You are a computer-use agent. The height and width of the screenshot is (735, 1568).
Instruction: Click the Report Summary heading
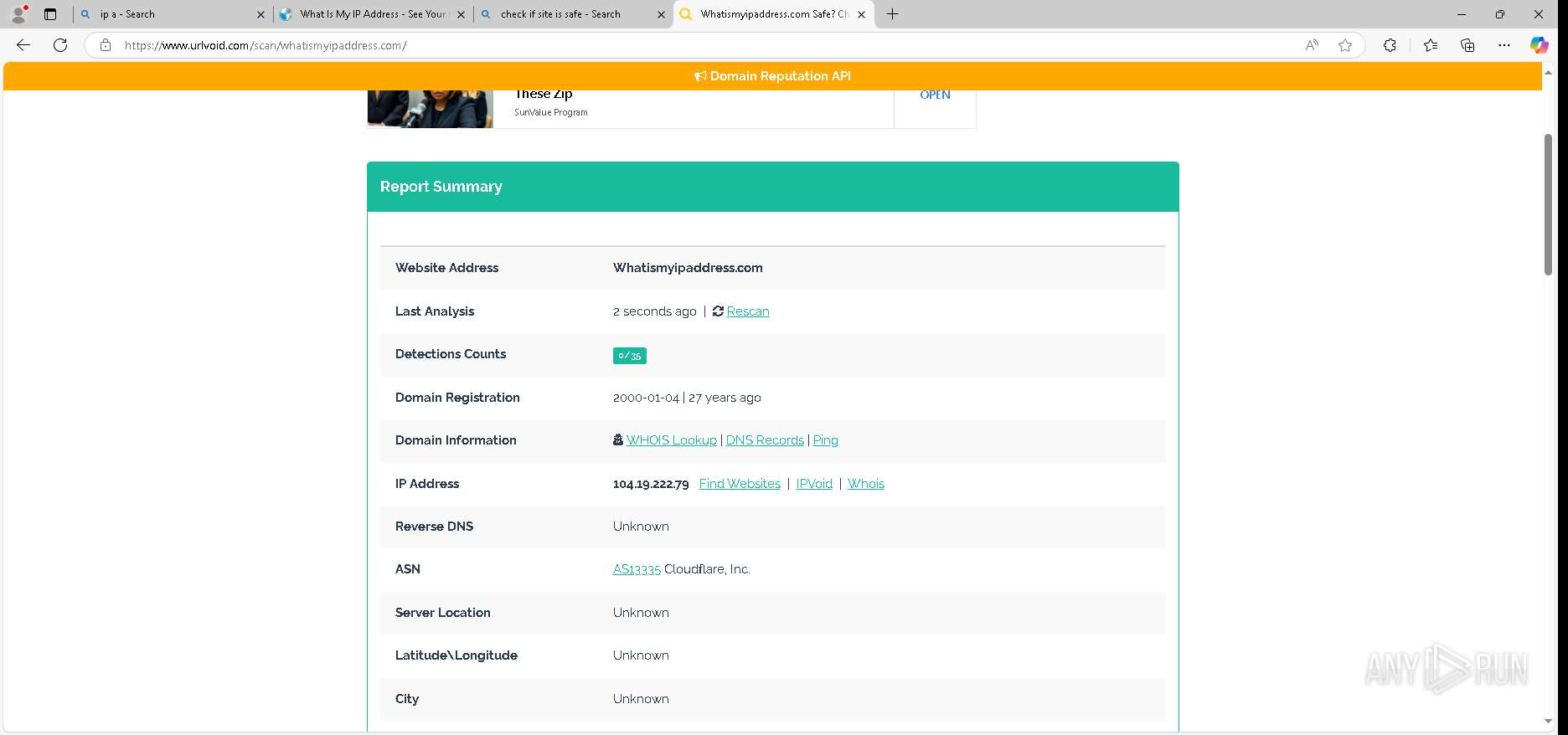(x=441, y=187)
